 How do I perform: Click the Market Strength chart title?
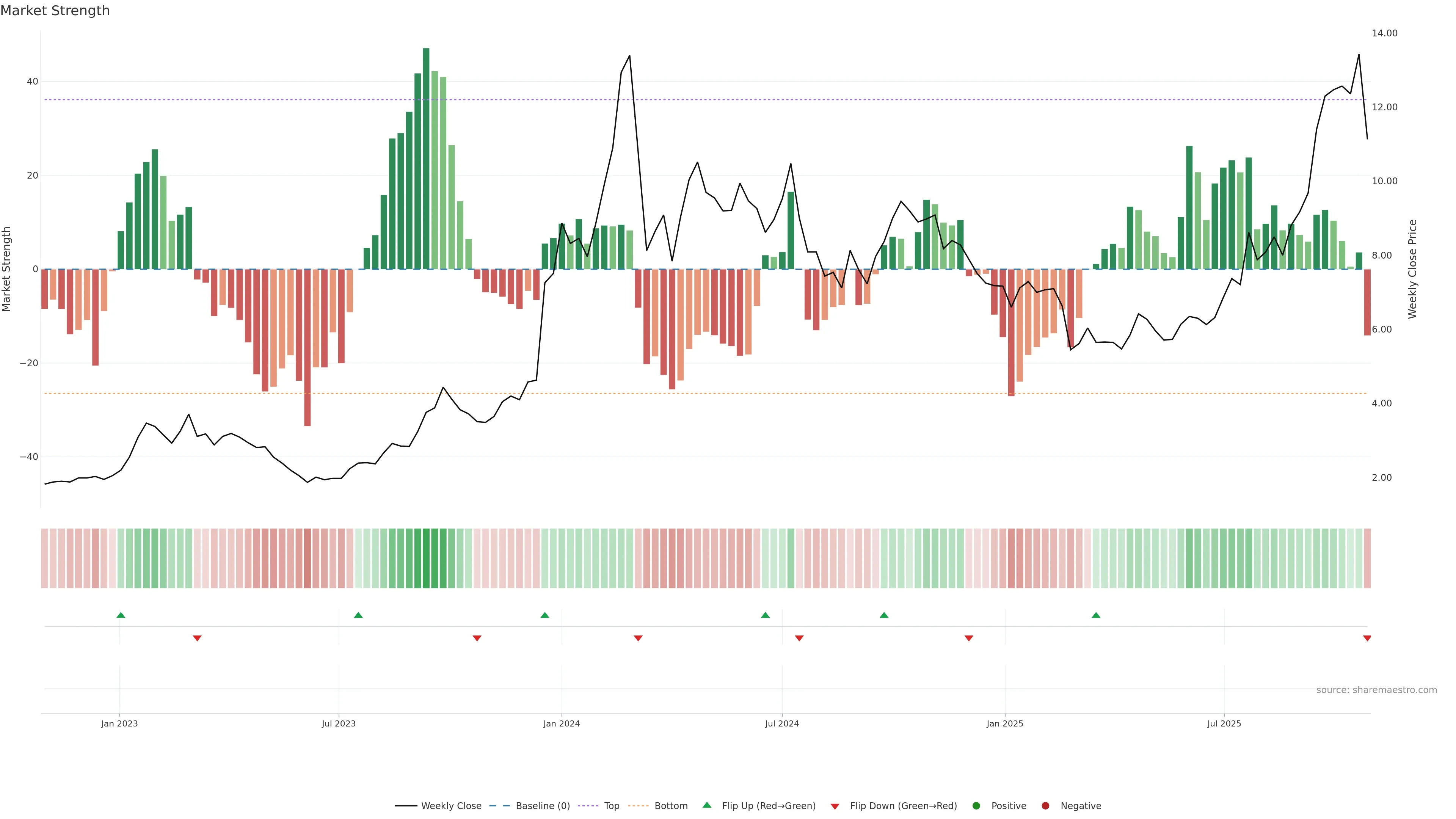[x=55, y=11]
